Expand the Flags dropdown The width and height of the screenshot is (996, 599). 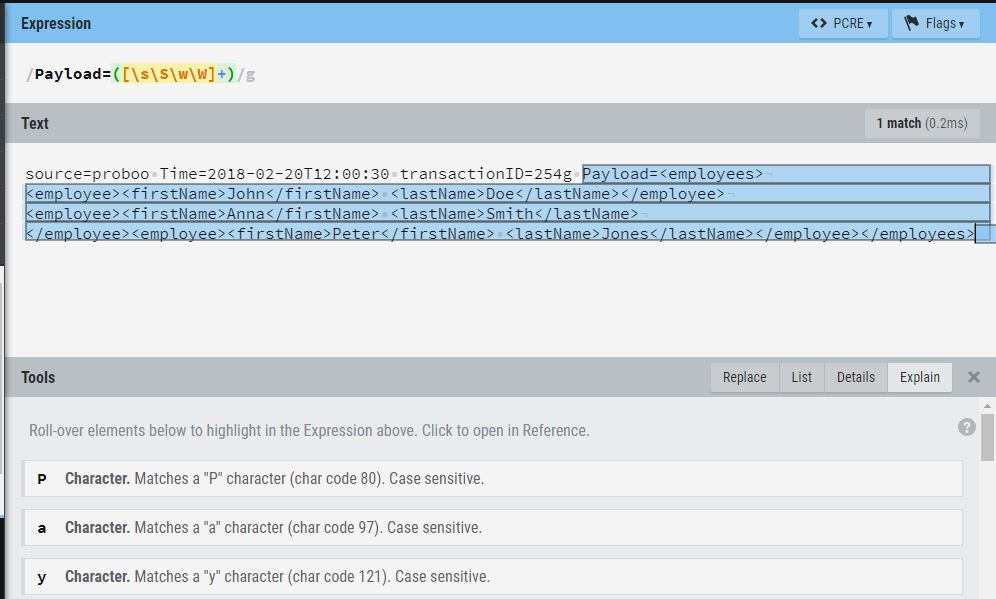tap(935, 23)
